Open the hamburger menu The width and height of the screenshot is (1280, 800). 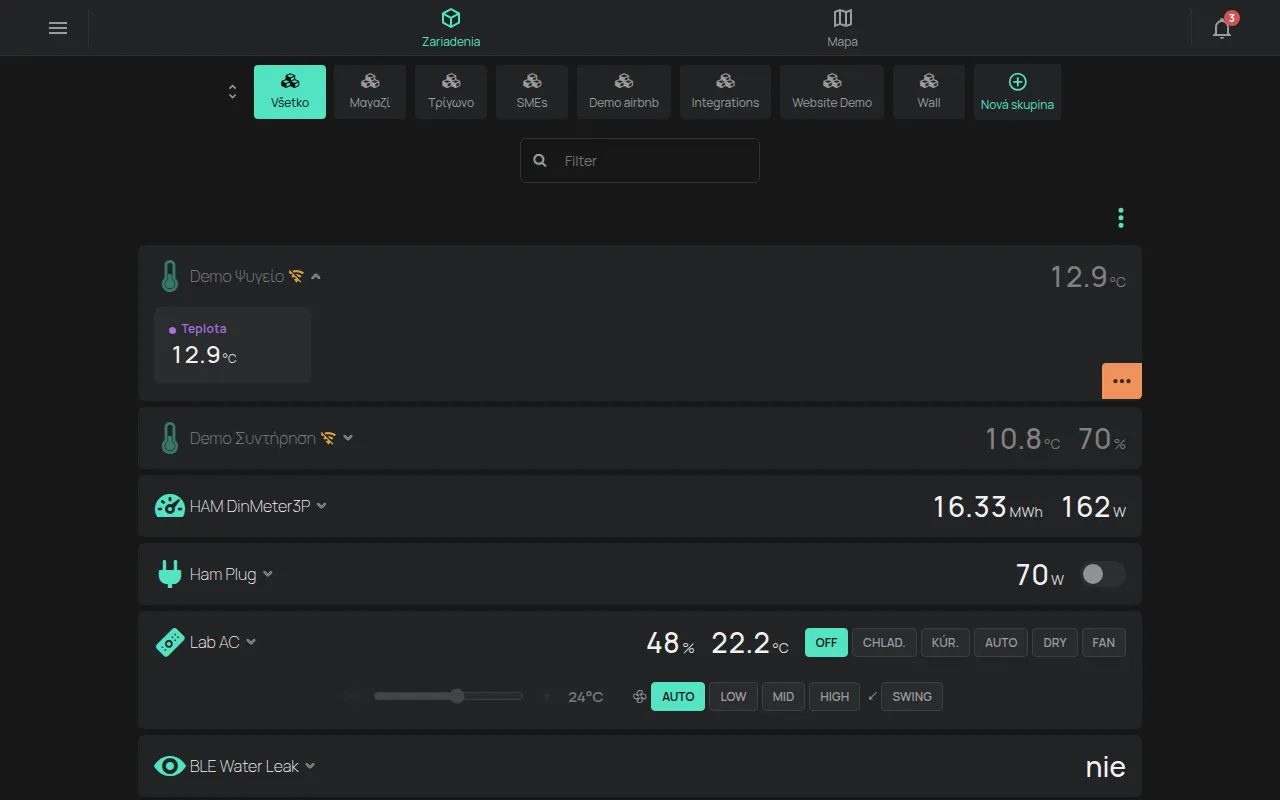click(58, 28)
